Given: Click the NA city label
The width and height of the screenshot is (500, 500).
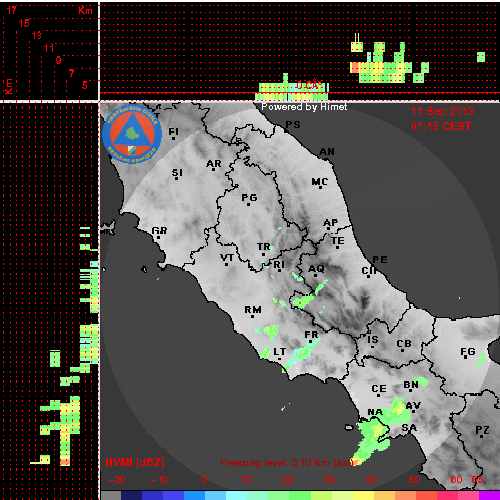Looking at the screenshot, I should tap(375, 412).
